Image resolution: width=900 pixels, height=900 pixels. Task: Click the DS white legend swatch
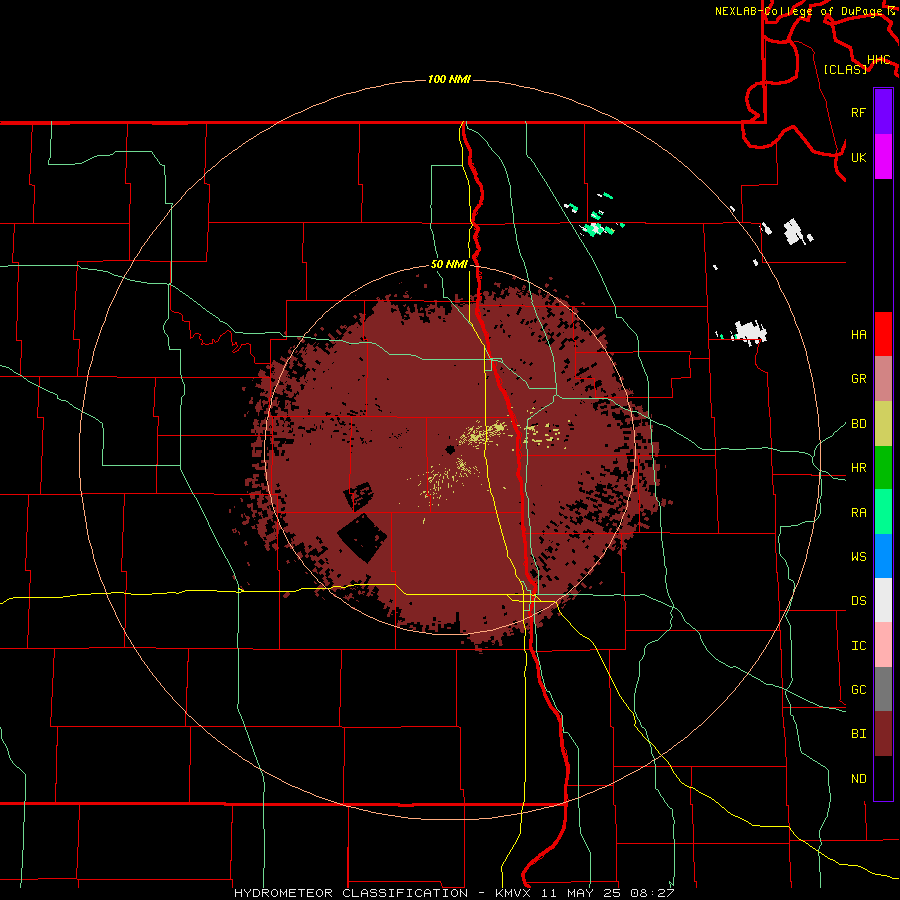tap(883, 600)
